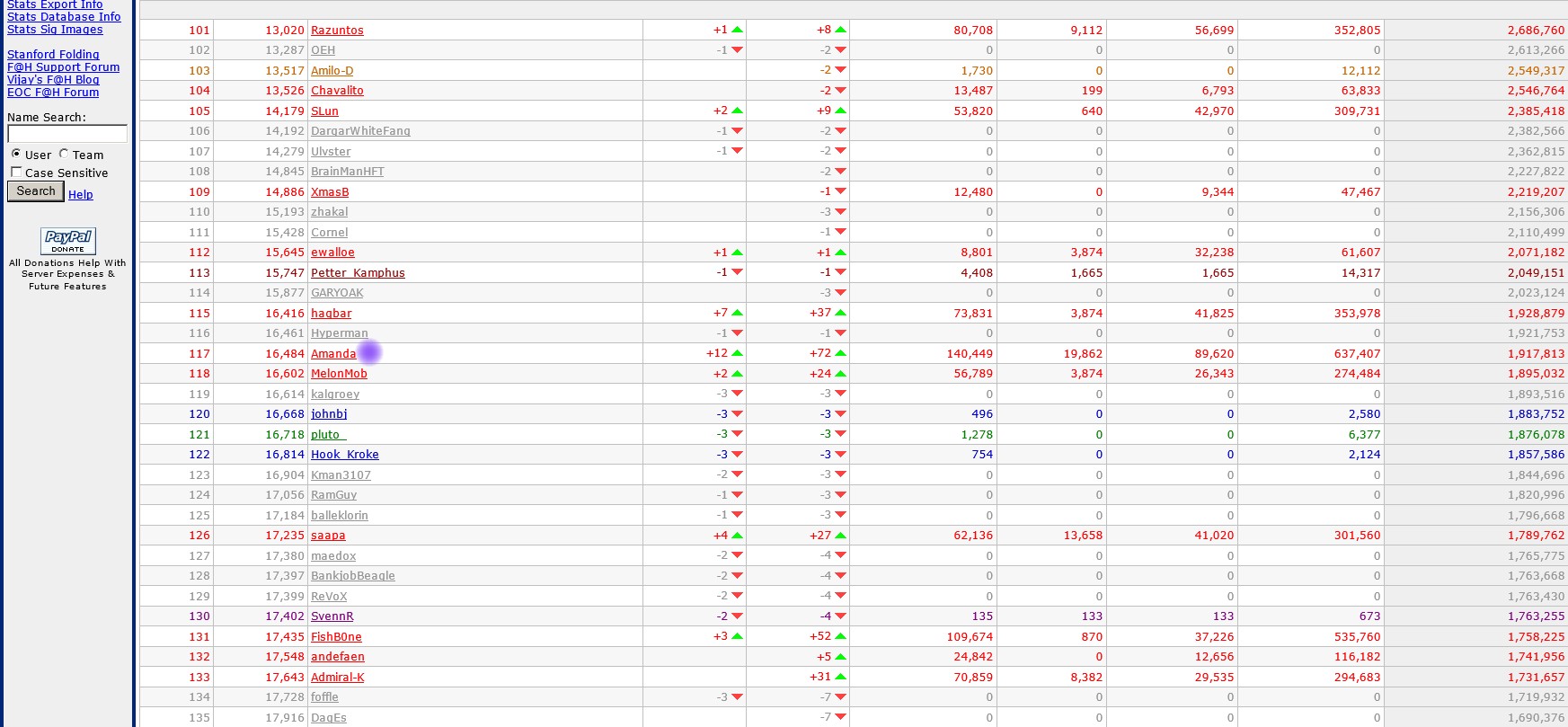Click red down arrow next to OEH's -1
This screenshot has height=727, width=1568.
[738, 50]
